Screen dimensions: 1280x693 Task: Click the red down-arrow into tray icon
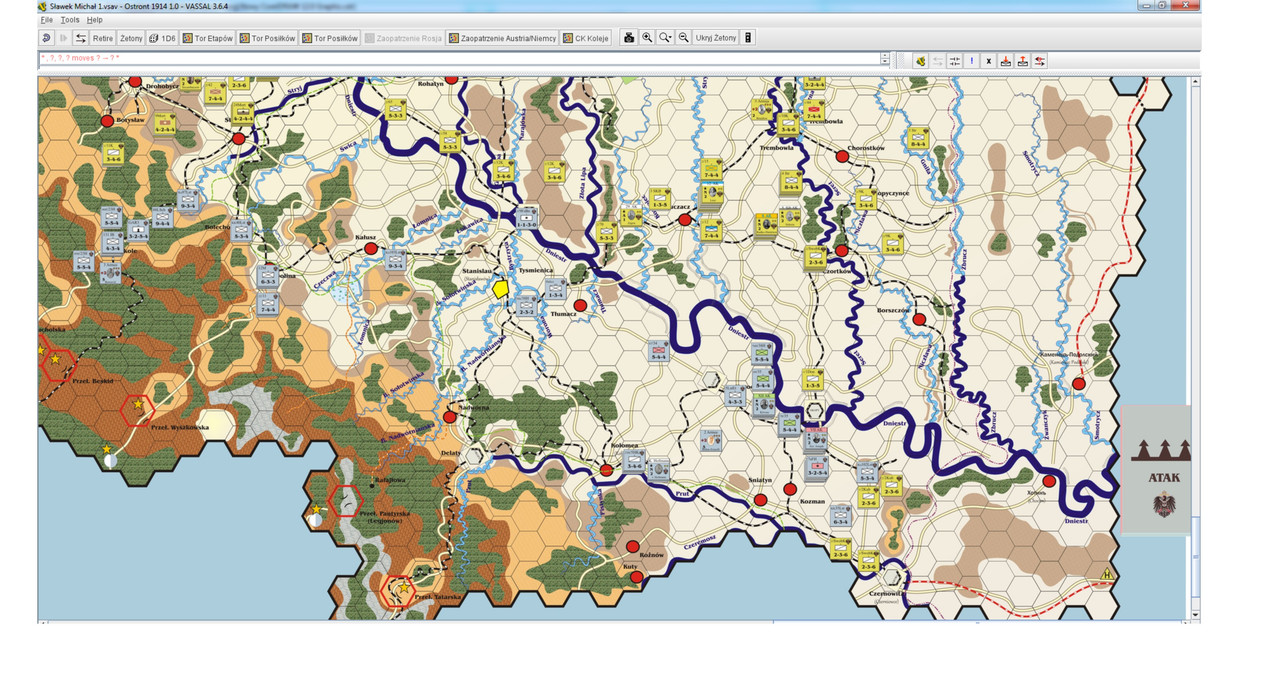(1006, 61)
